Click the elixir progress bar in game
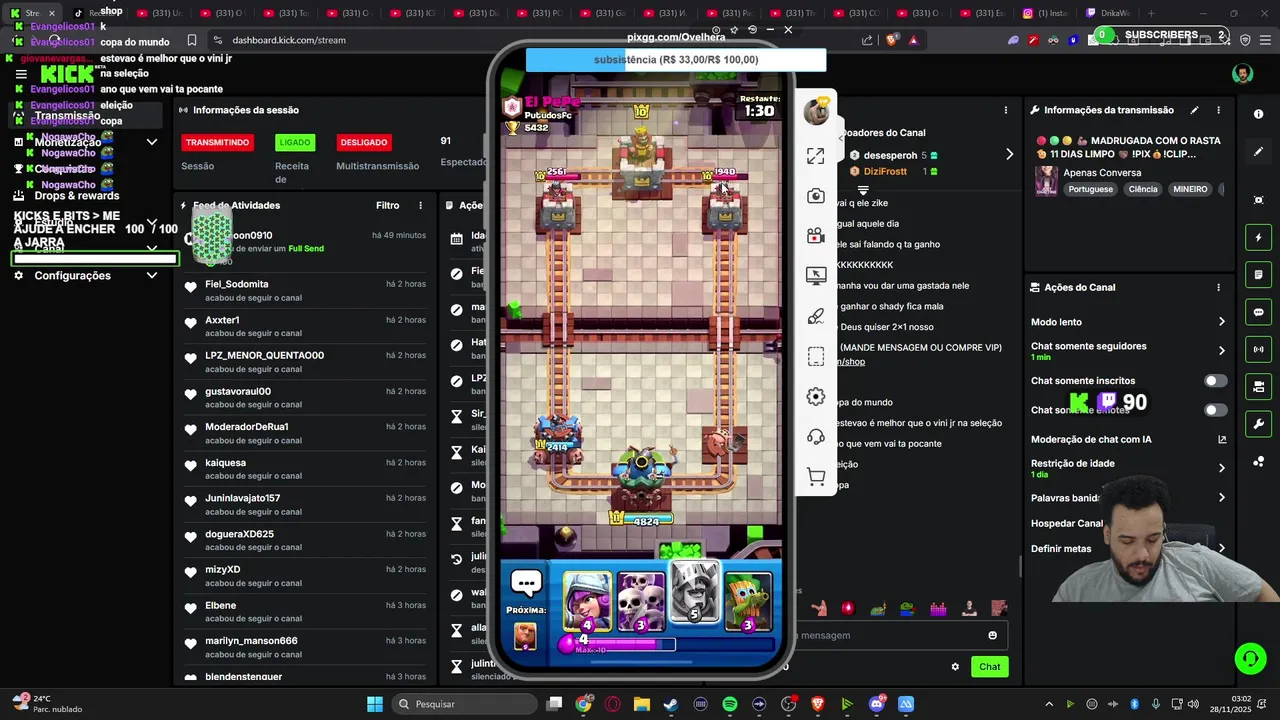The width and height of the screenshot is (1280, 720). point(667,643)
